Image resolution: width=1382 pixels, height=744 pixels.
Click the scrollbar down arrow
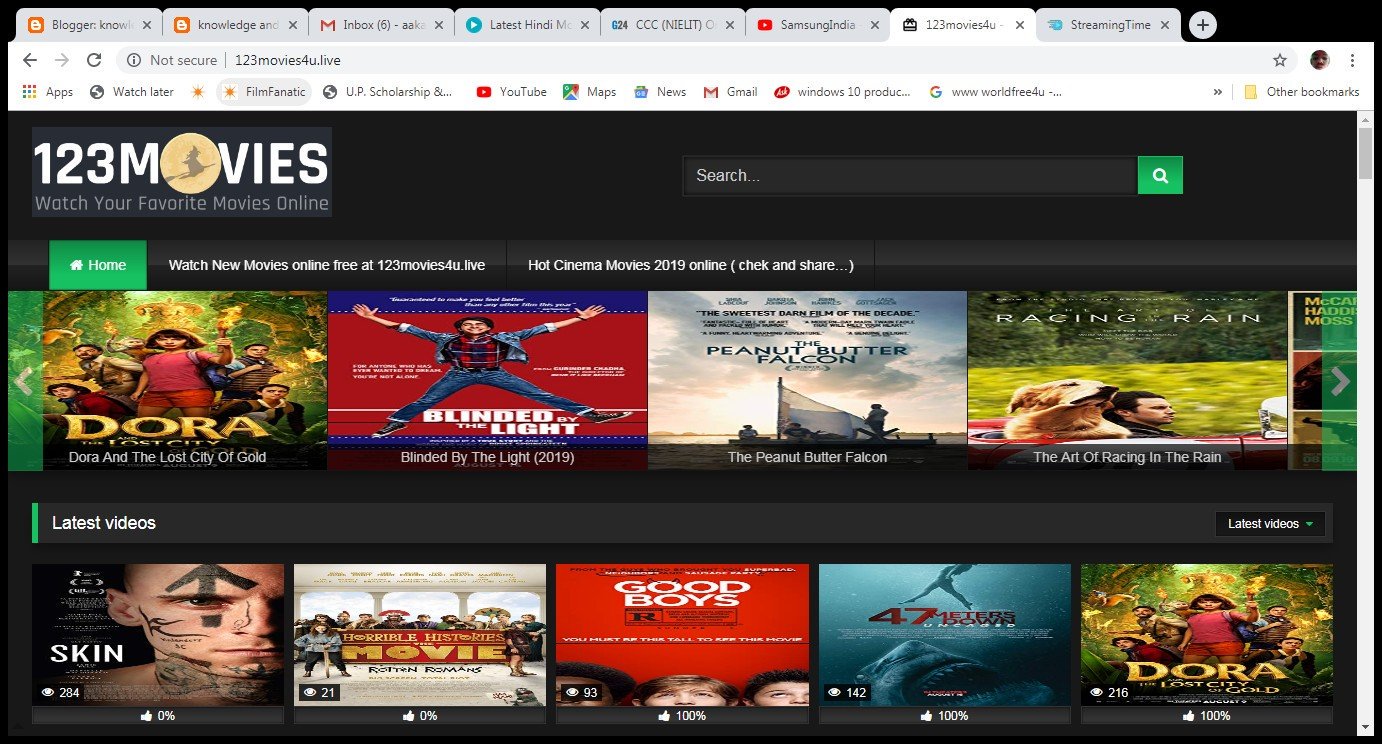[1366, 726]
